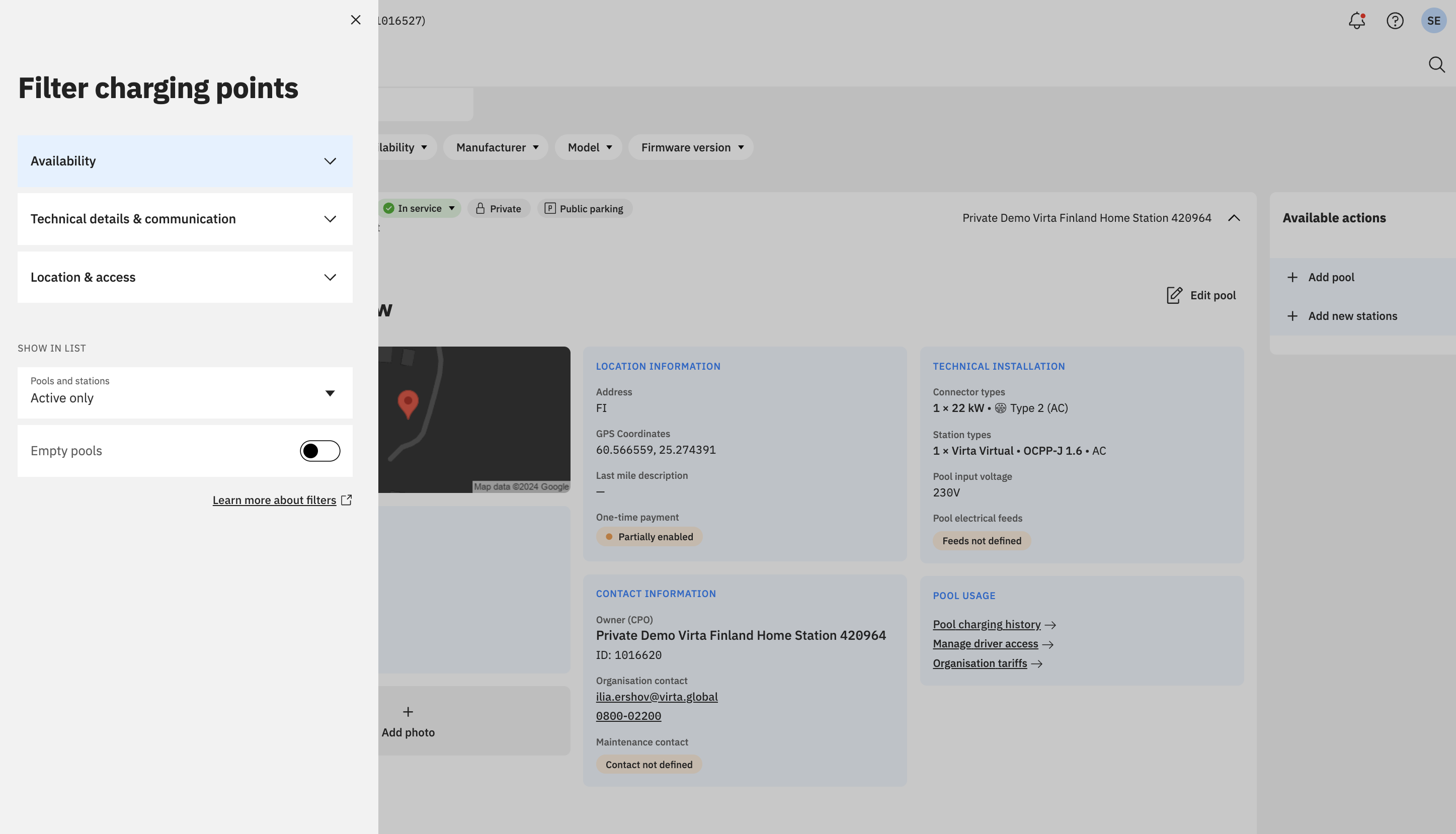Click the ilia.ershov@virta.global email link
Image resolution: width=1456 pixels, height=834 pixels.
pos(657,697)
